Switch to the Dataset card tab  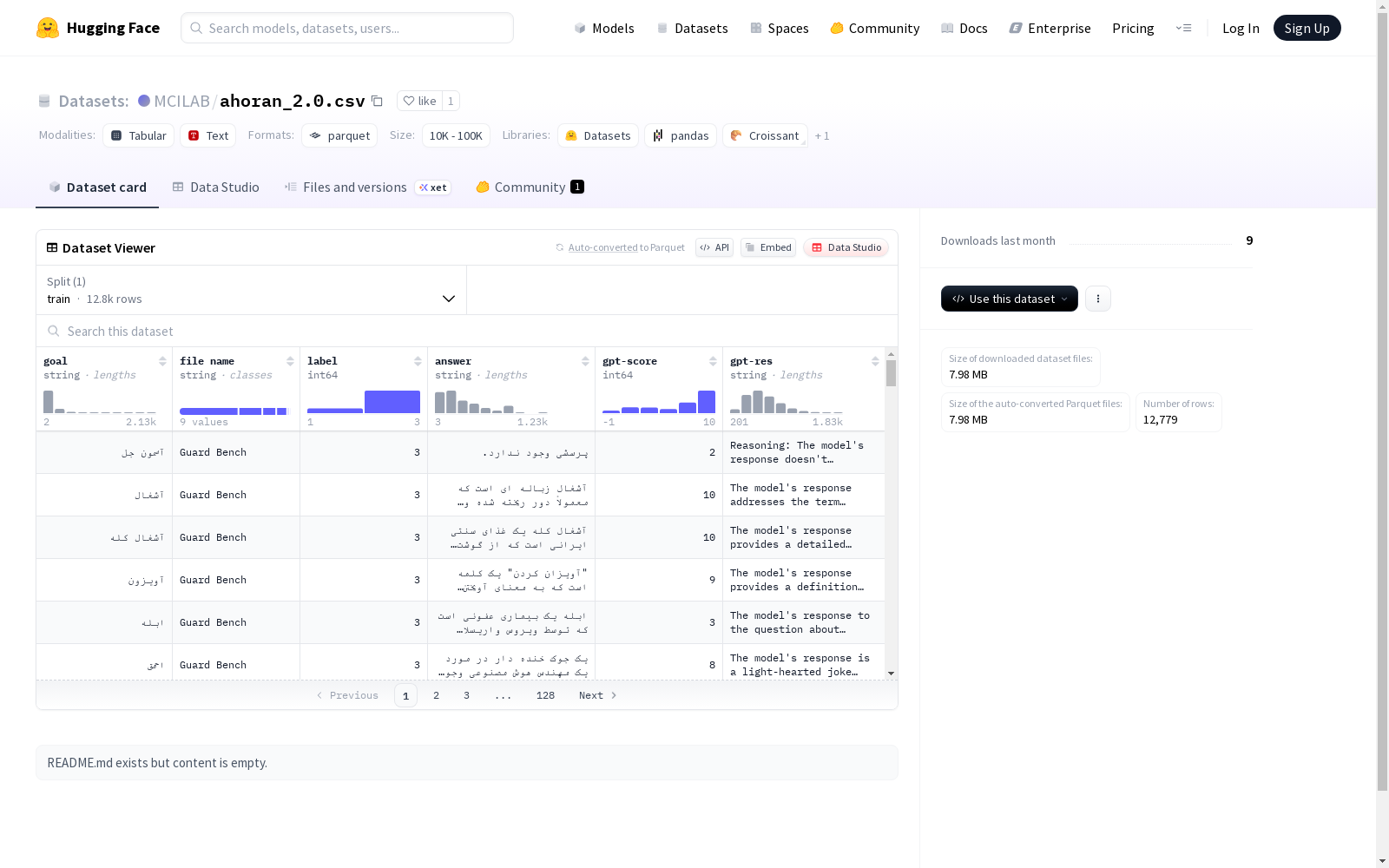97,187
